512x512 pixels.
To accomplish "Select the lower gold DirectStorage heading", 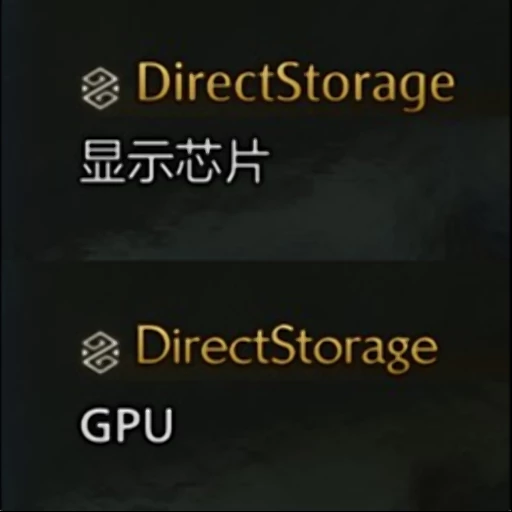I will coord(287,349).
